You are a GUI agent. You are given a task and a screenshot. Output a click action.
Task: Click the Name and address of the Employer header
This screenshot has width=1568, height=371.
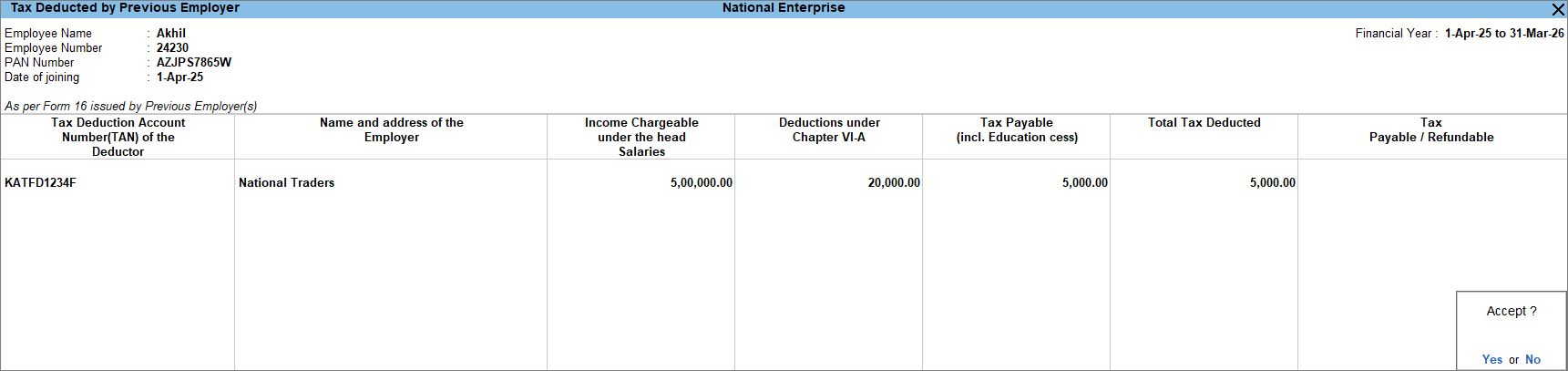[391, 129]
